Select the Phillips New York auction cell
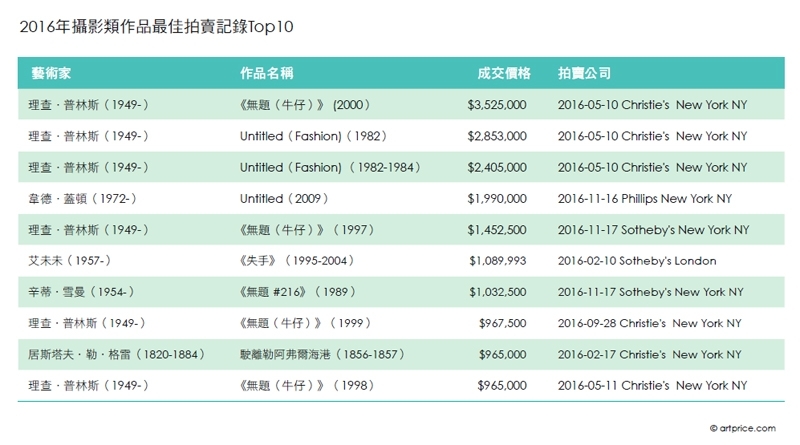Image resolution: width=800 pixels, height=445 pixels. pos(644,199)
